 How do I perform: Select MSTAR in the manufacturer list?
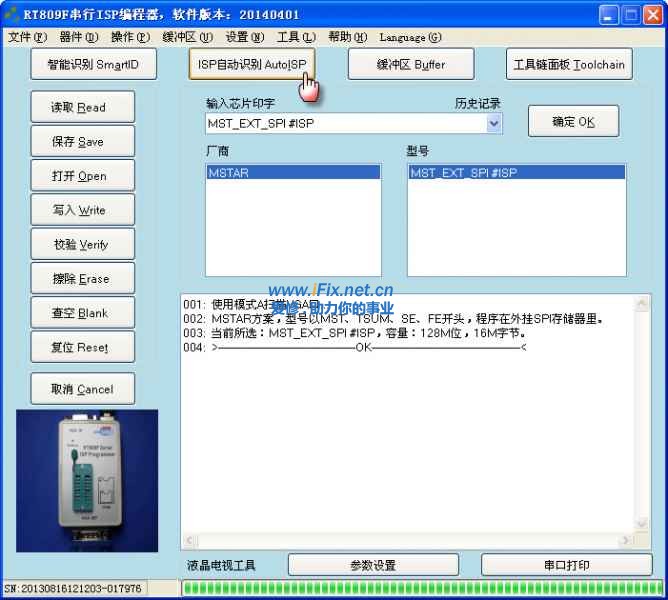[292, 173]
